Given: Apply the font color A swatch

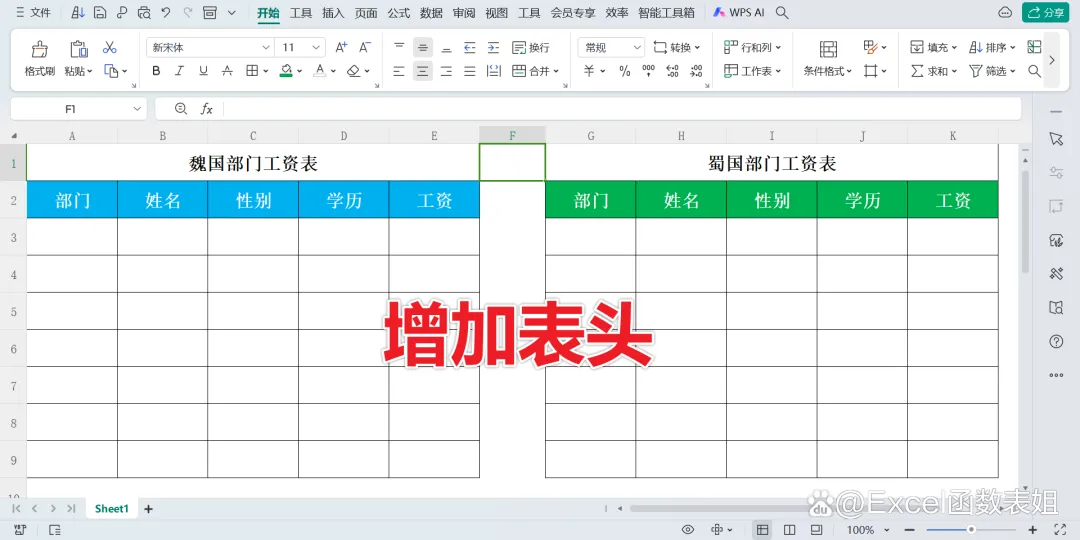Looking at the screenshot, I should click(x=320, y=71).
